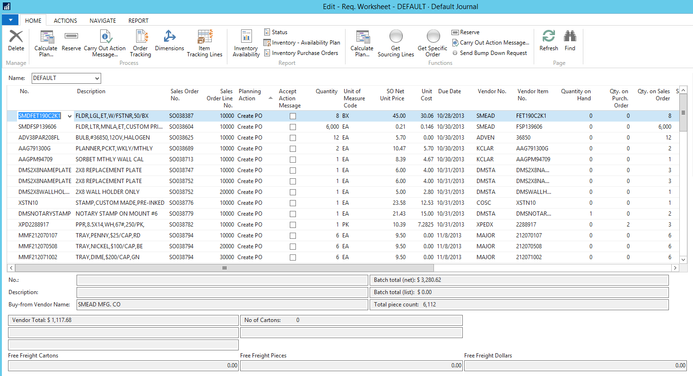
Task: Click the Due Date column header
Action: [x=449, y=91]
